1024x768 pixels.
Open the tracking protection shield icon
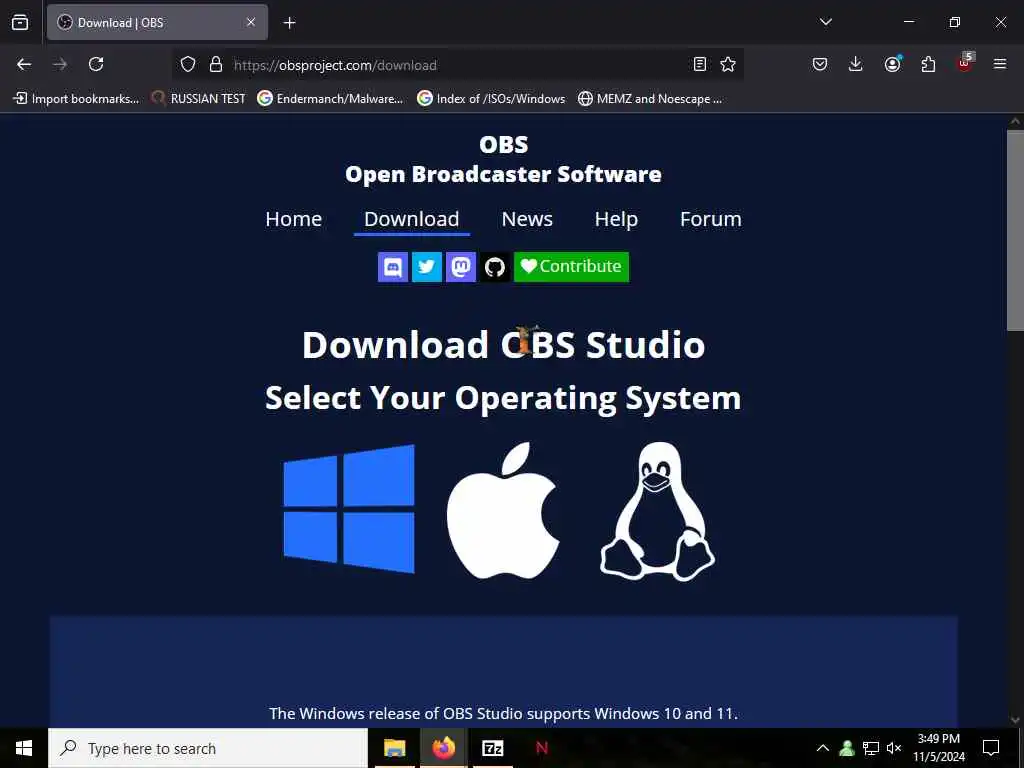pyautogui.click(x=188, y=64)
